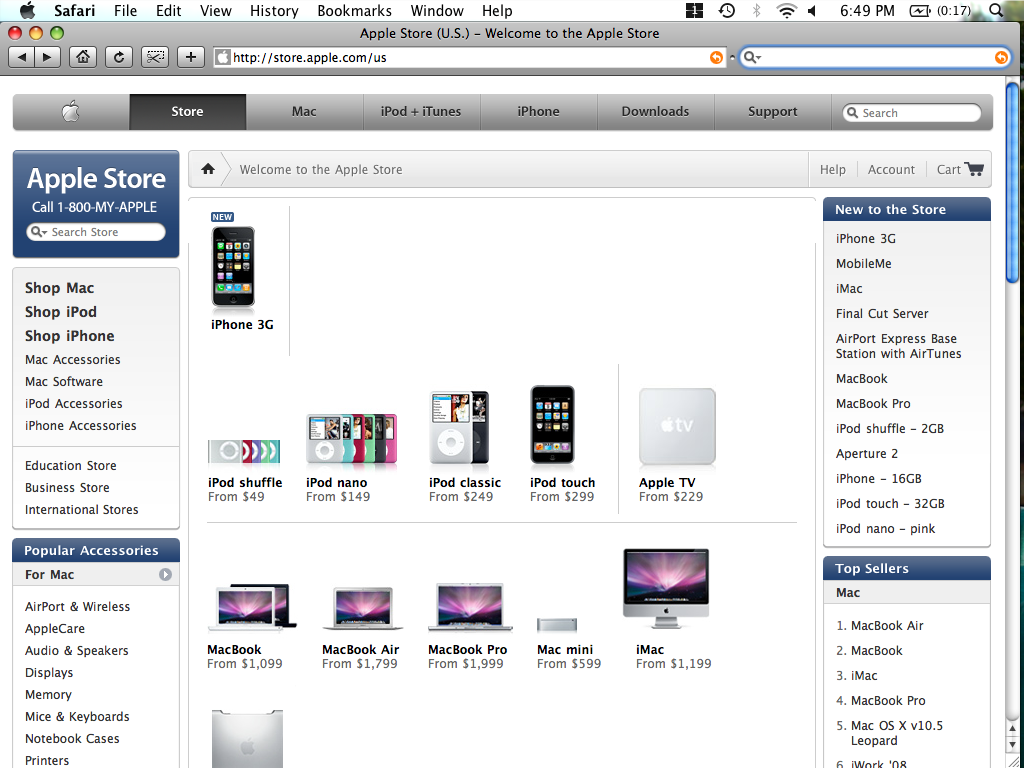The height and width of the screenshot is (768, 1024).
Task: Open Final Cut Server link
Action: [x=882, y=313]
